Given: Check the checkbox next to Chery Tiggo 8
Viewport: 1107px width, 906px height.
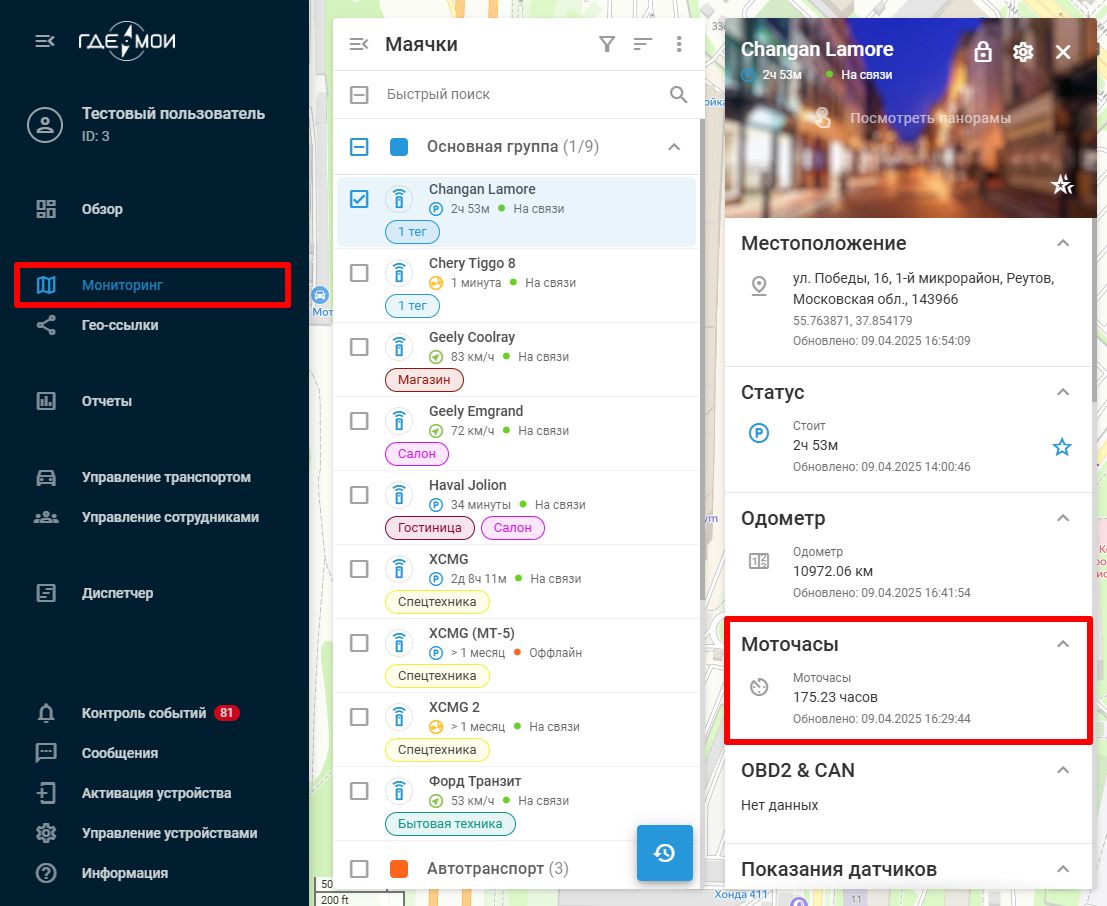Looking at the screenshot, I should [x=357, y=272].
